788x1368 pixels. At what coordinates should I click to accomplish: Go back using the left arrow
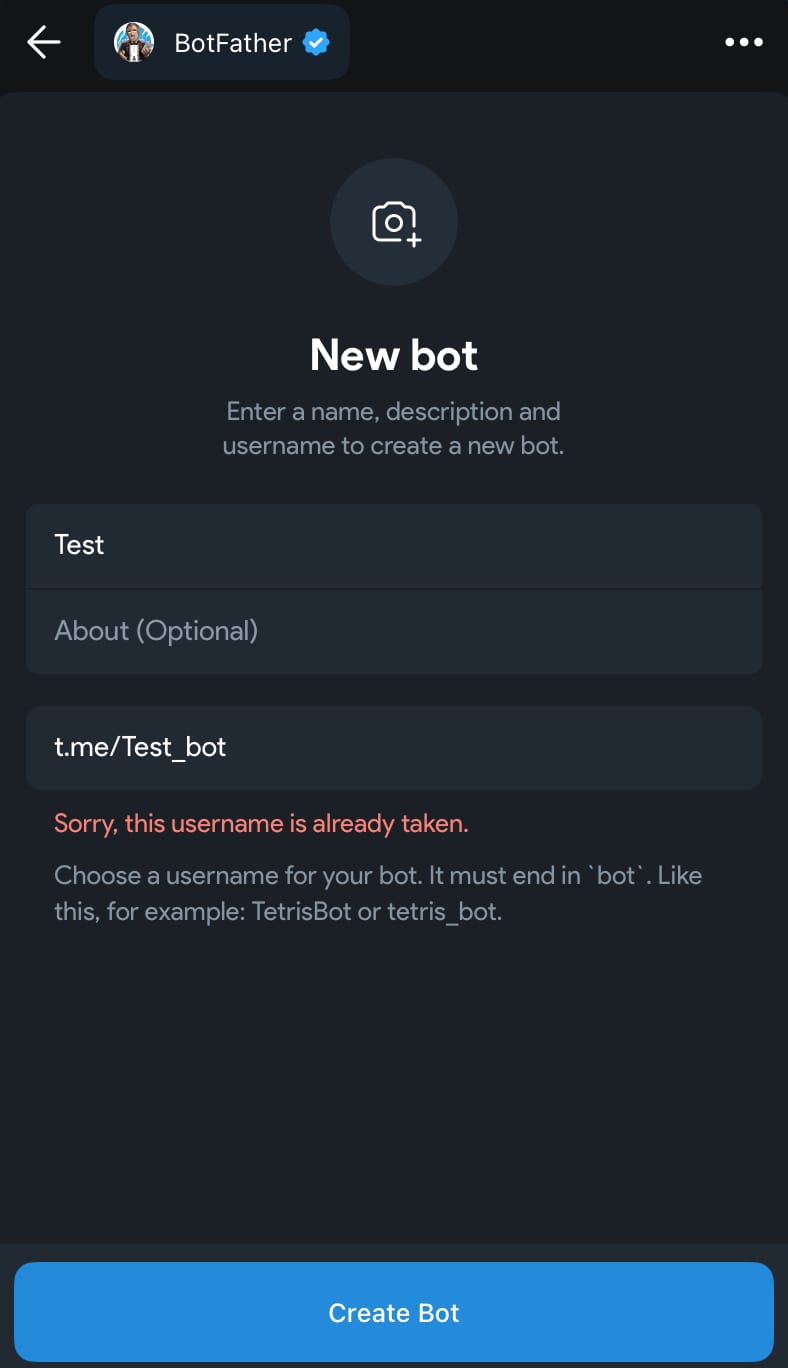click(44, 42)
